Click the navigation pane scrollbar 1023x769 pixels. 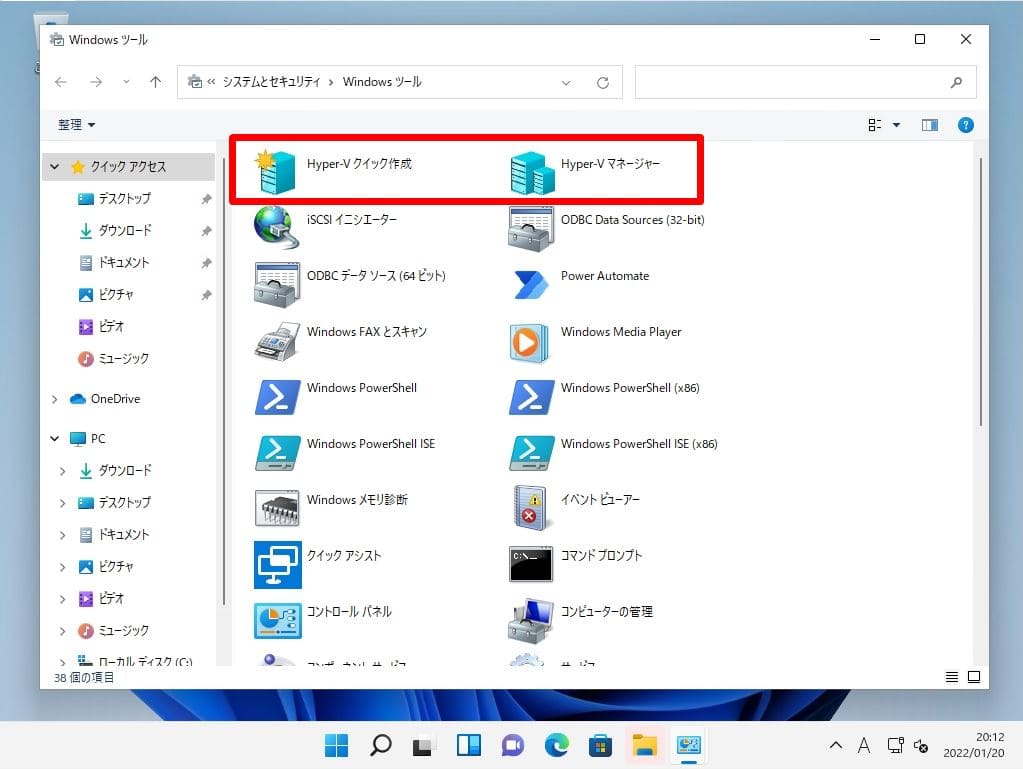224,382
